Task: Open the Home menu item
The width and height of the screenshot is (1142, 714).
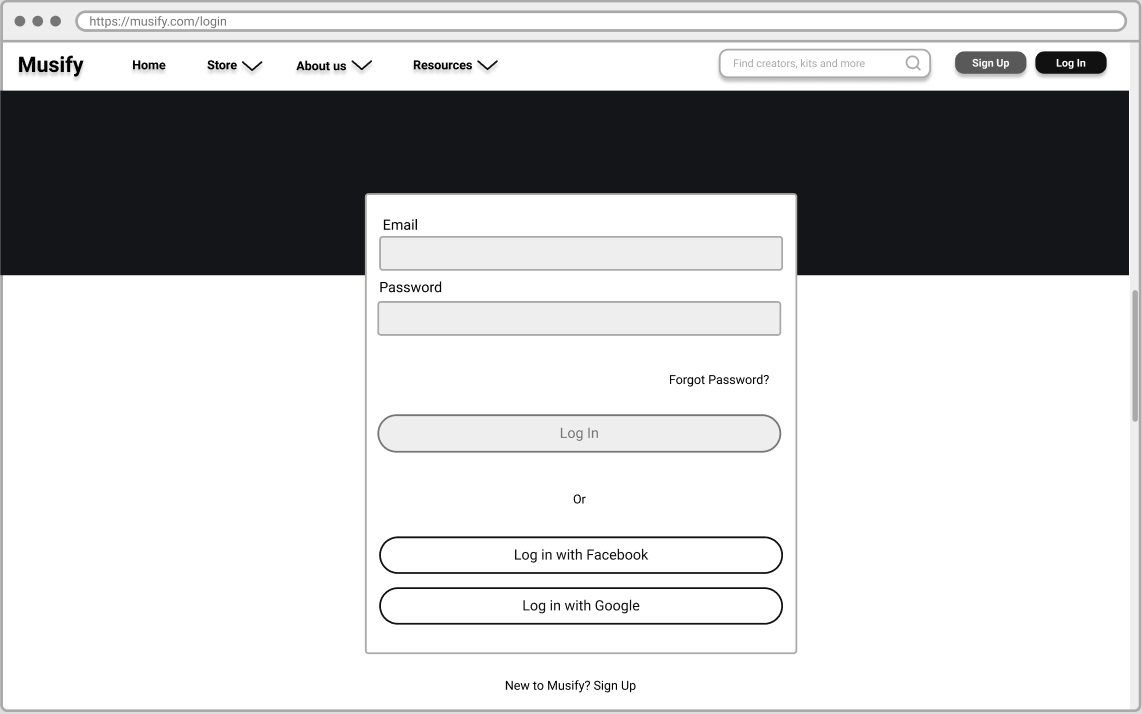Action: point(149,65)
